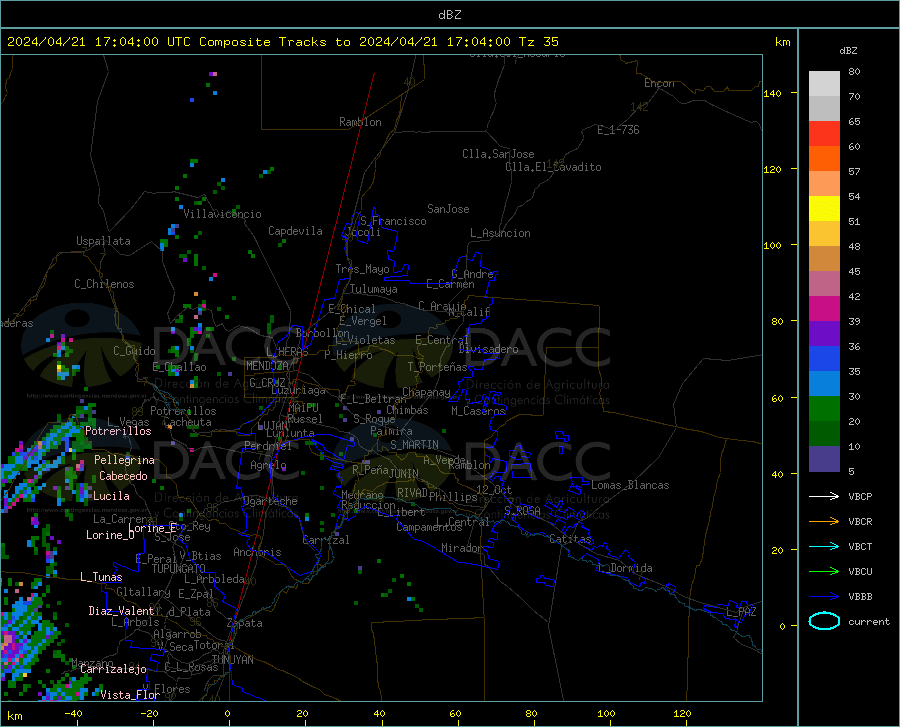Click the Clla.El_Cavadito map label

tap(553, 167)
